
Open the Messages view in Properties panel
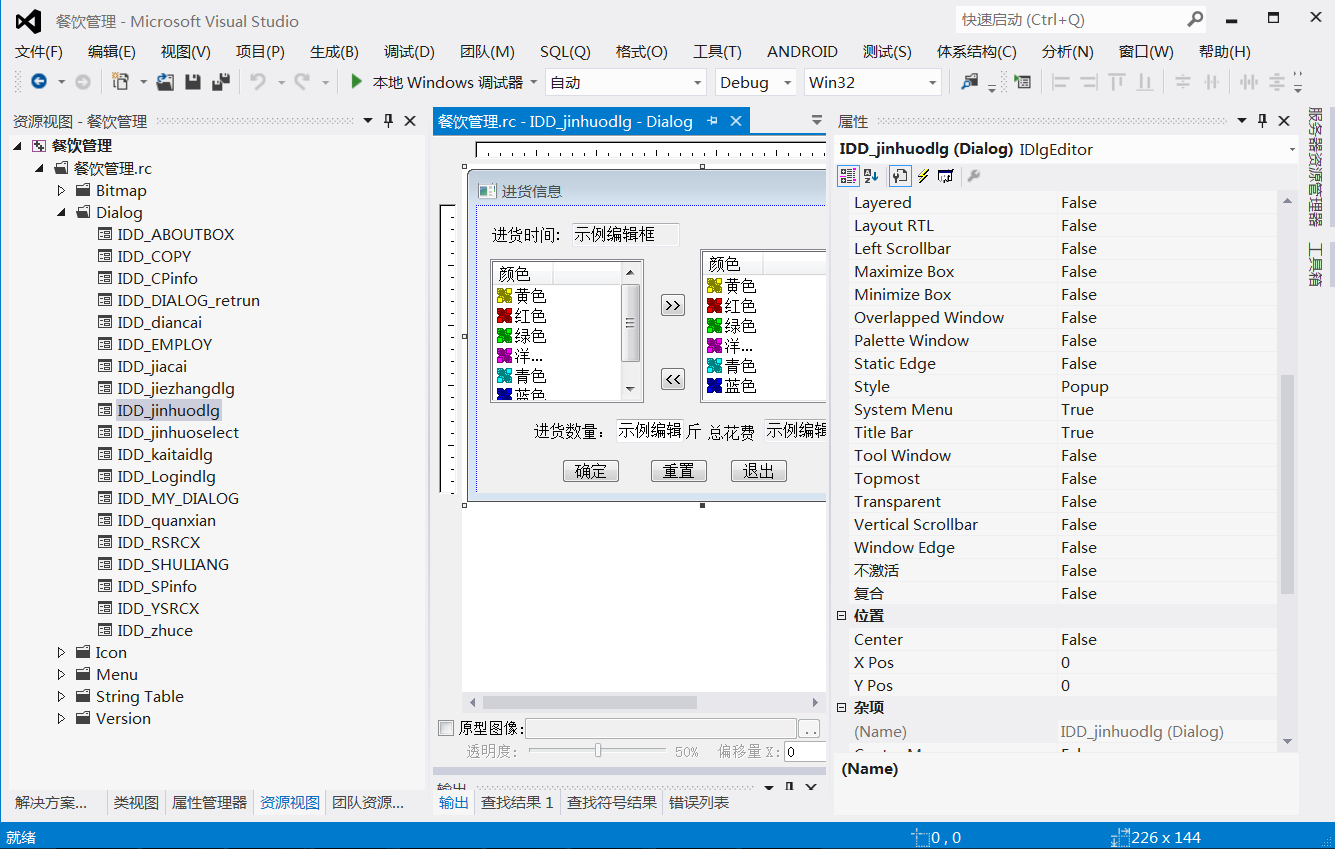coord(945,175)
